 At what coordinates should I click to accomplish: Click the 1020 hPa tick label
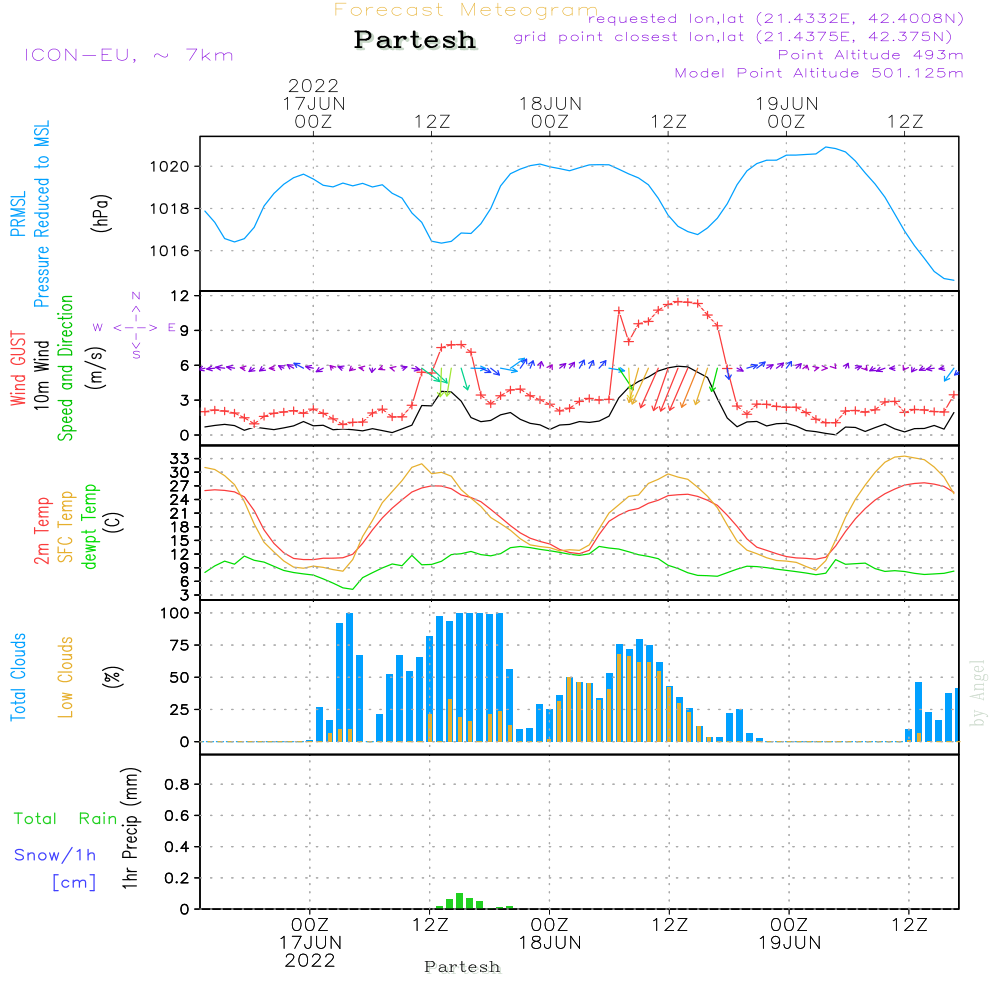coord(169,167)
